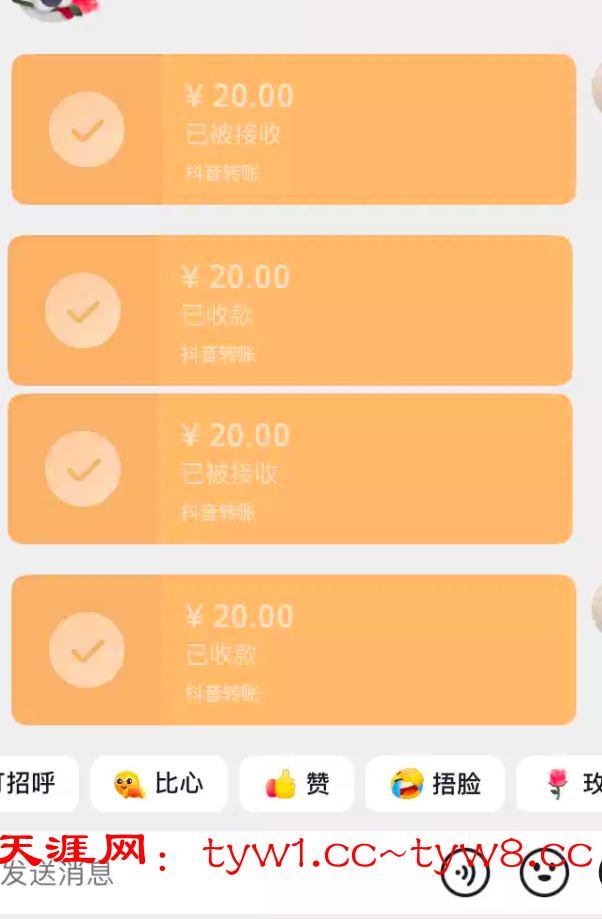Send the 捂脸 facepalm quick reply
This screenshot has height=919, width=602.
(x=435, y=784)
